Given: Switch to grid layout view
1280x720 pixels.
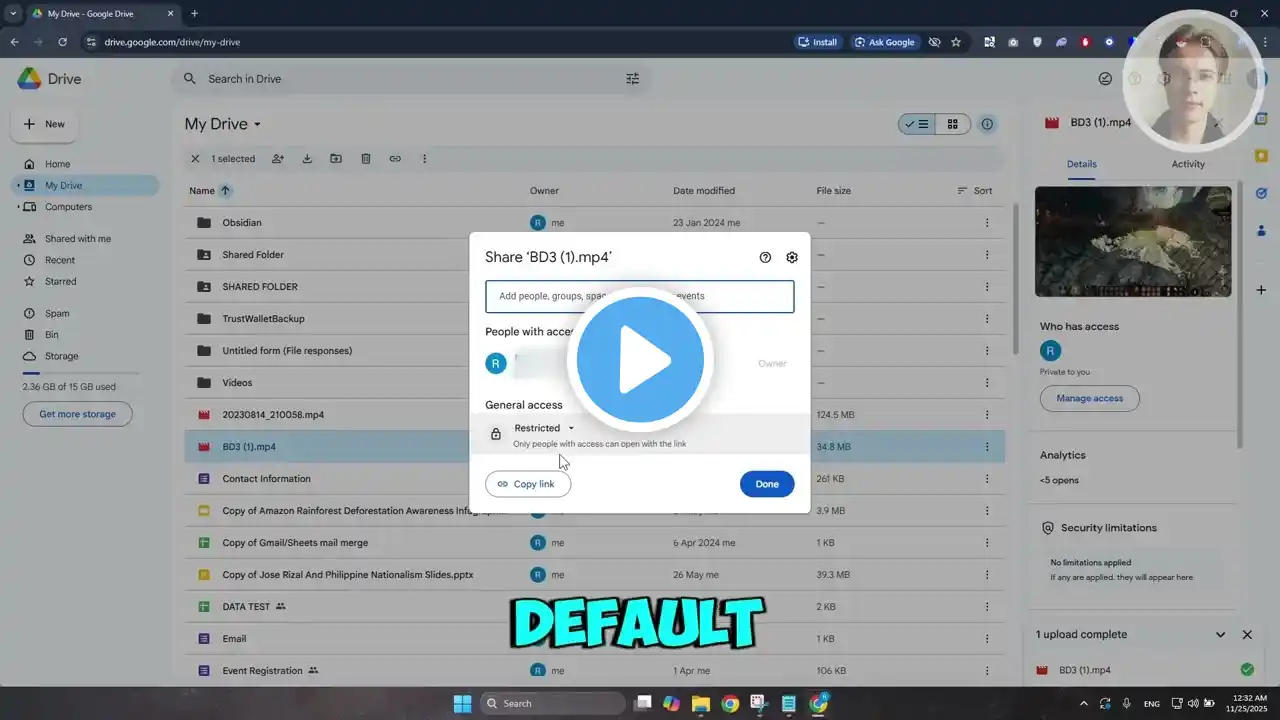Looking at the screenshot, I should click(x=952, y=124).
